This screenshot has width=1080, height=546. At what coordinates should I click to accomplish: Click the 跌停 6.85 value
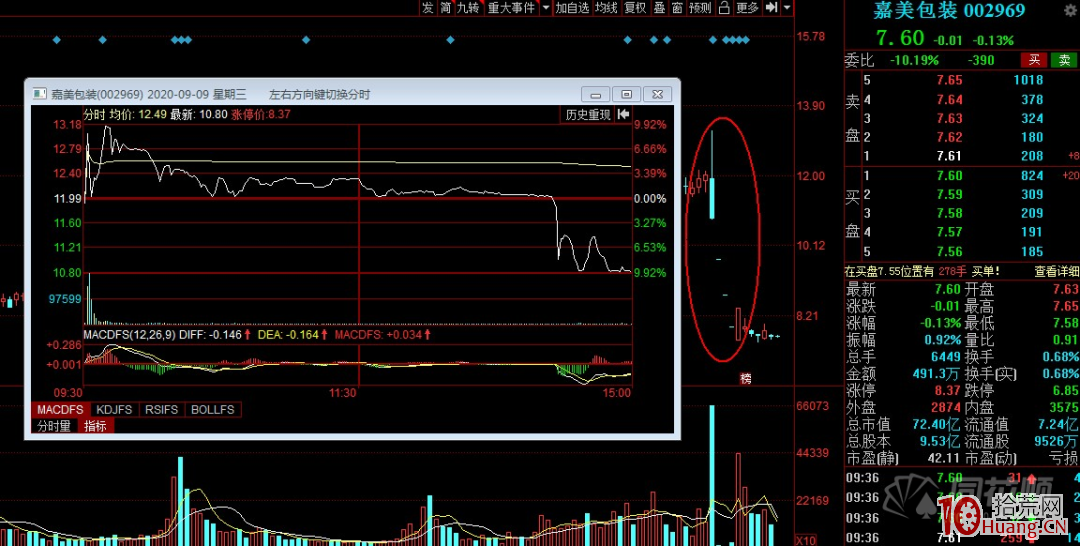tap(1065, 390)
